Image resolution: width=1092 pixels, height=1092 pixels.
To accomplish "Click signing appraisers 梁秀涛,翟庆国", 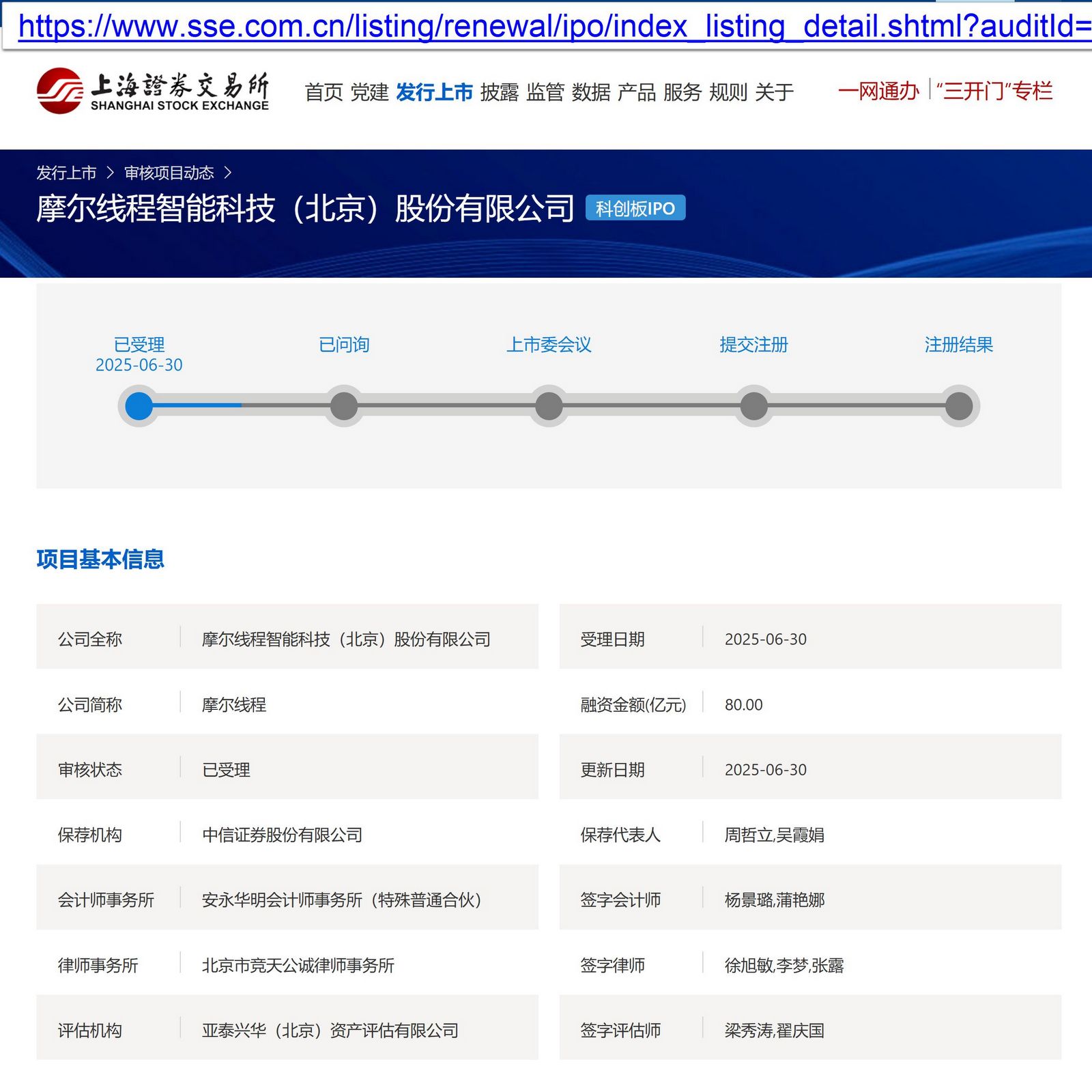I will tap(774, 1031).
